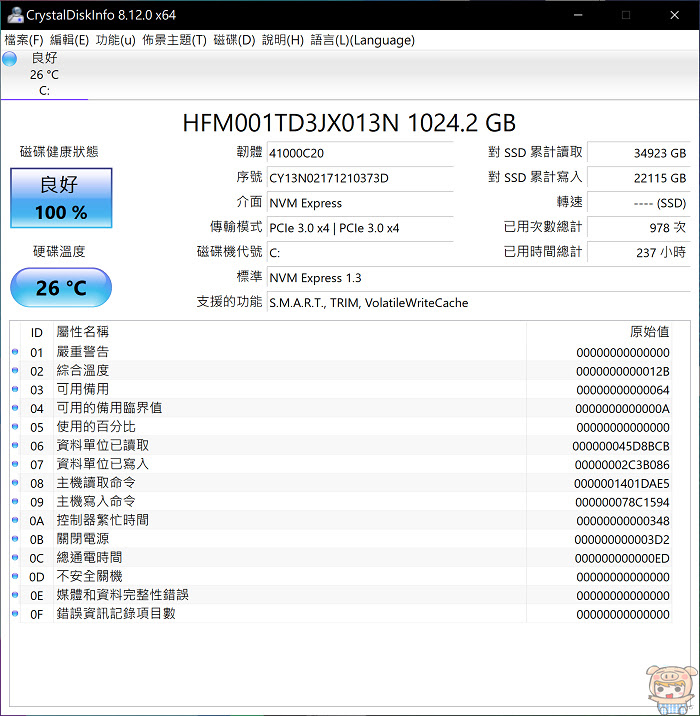The height and width of the screenshot is (716, 700).
Task: Close the CrystalDiskInfo window
Action: [674, 15]
